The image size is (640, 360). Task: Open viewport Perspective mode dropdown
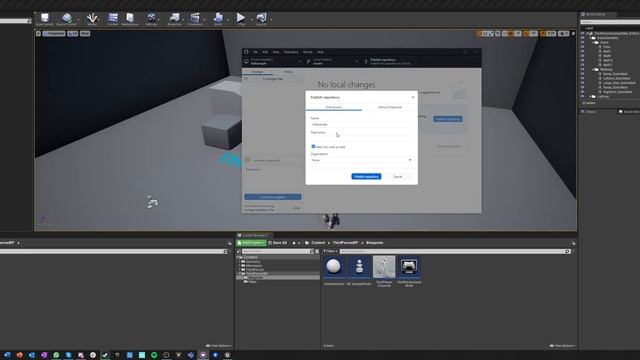tap(54, 33)
